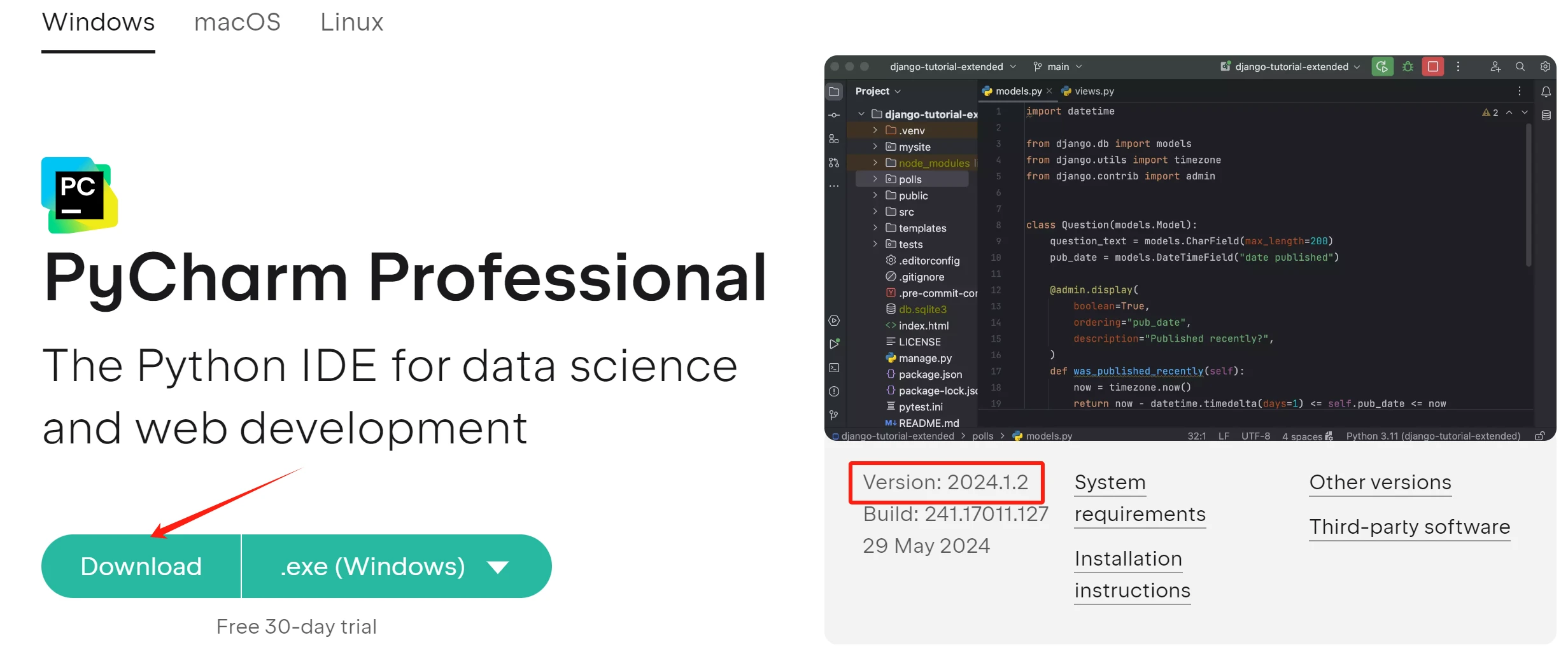
Task: Click the IDE settings gear icon
Action: (1545, 67)
